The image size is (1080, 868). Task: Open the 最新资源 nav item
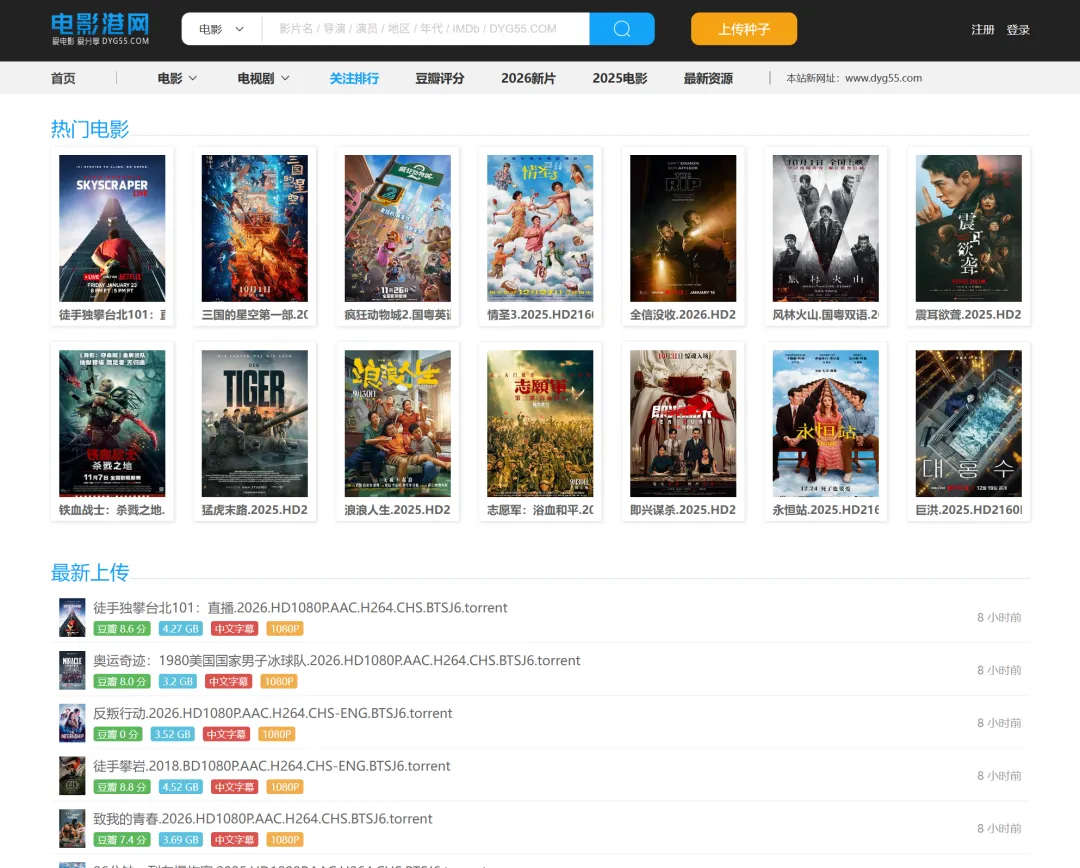(x=708, y=79)
